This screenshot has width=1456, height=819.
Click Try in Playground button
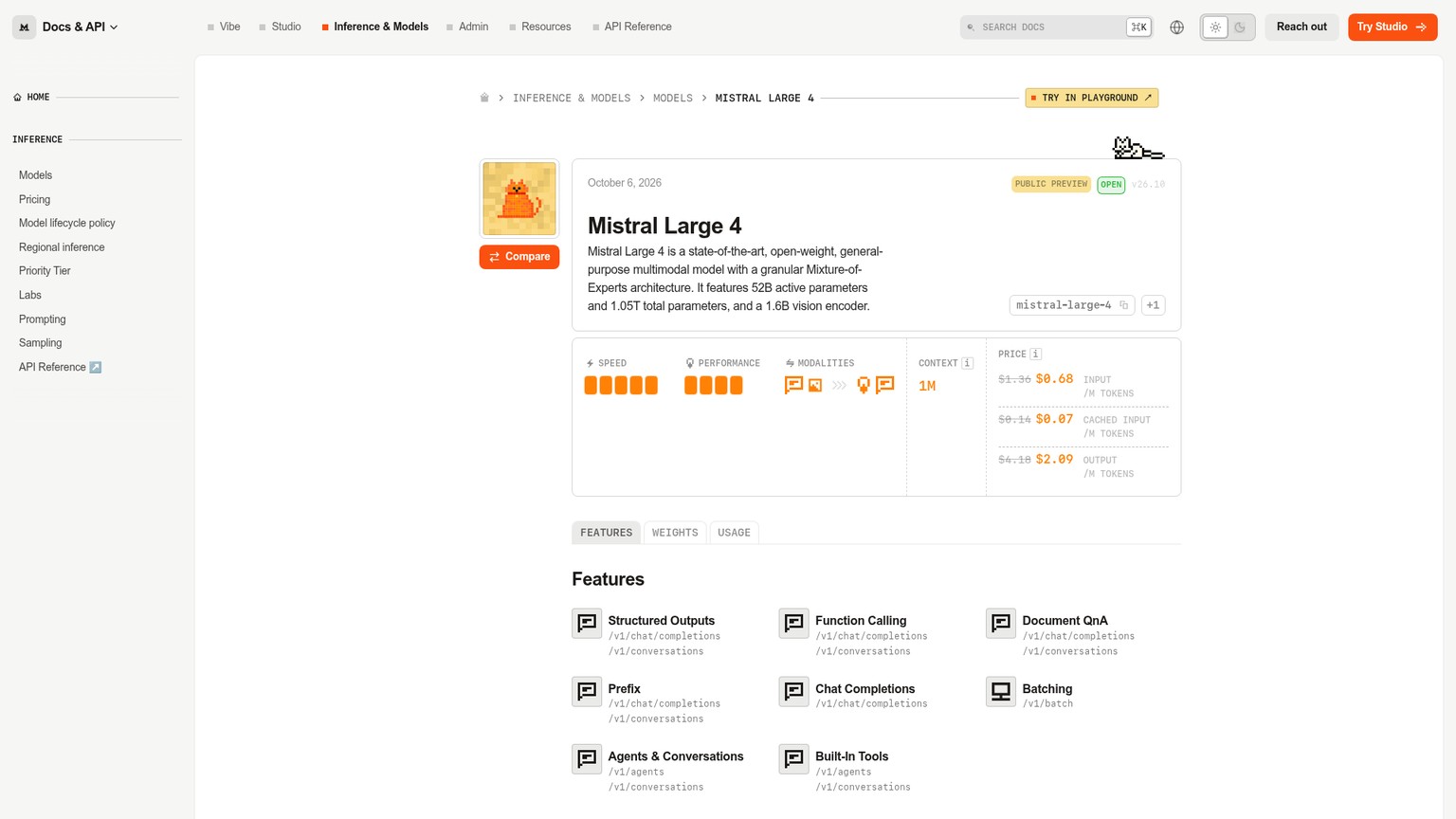point(1092,98)
